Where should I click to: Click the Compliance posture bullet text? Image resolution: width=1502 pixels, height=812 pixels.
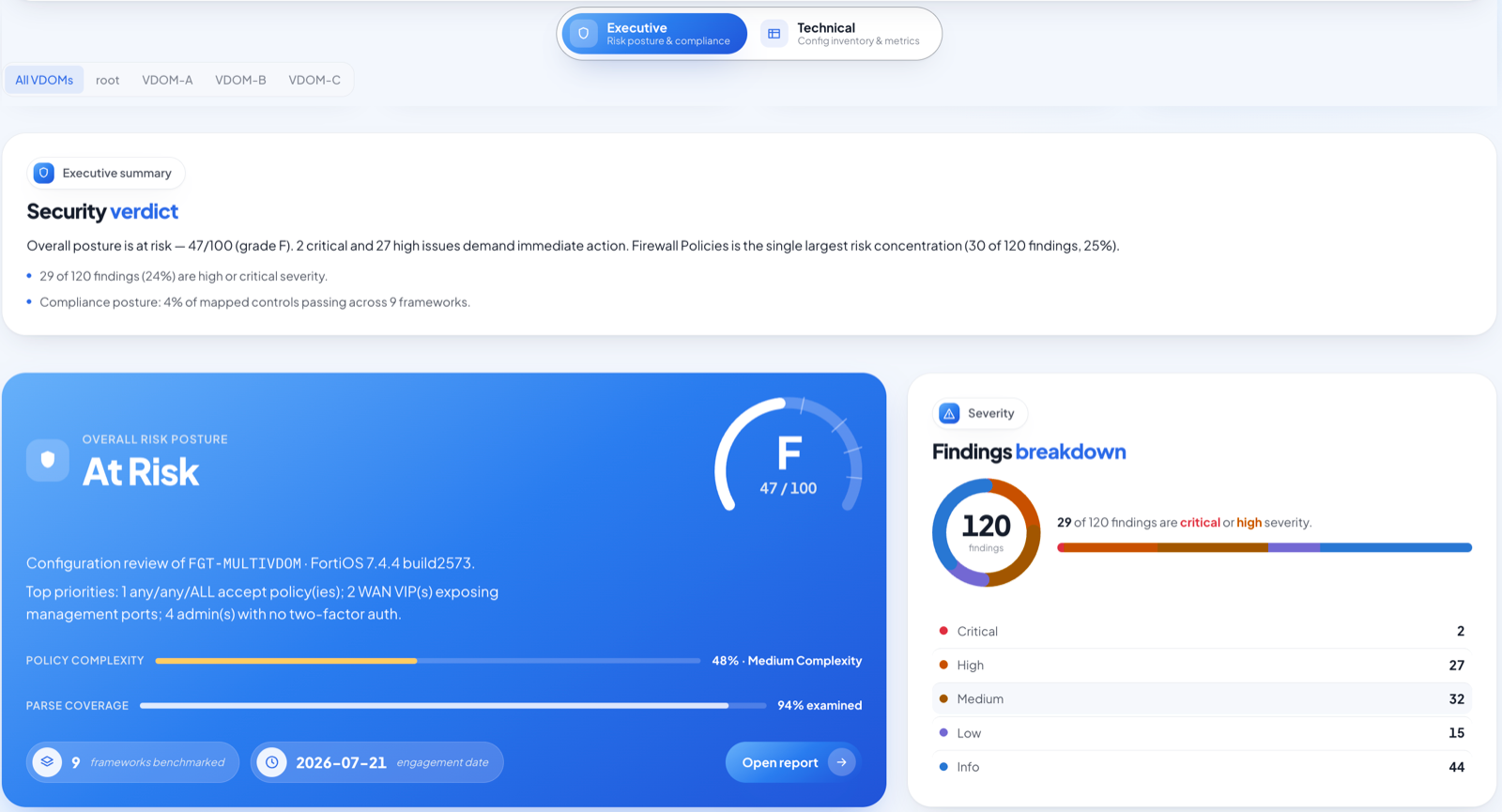[254, 302]
